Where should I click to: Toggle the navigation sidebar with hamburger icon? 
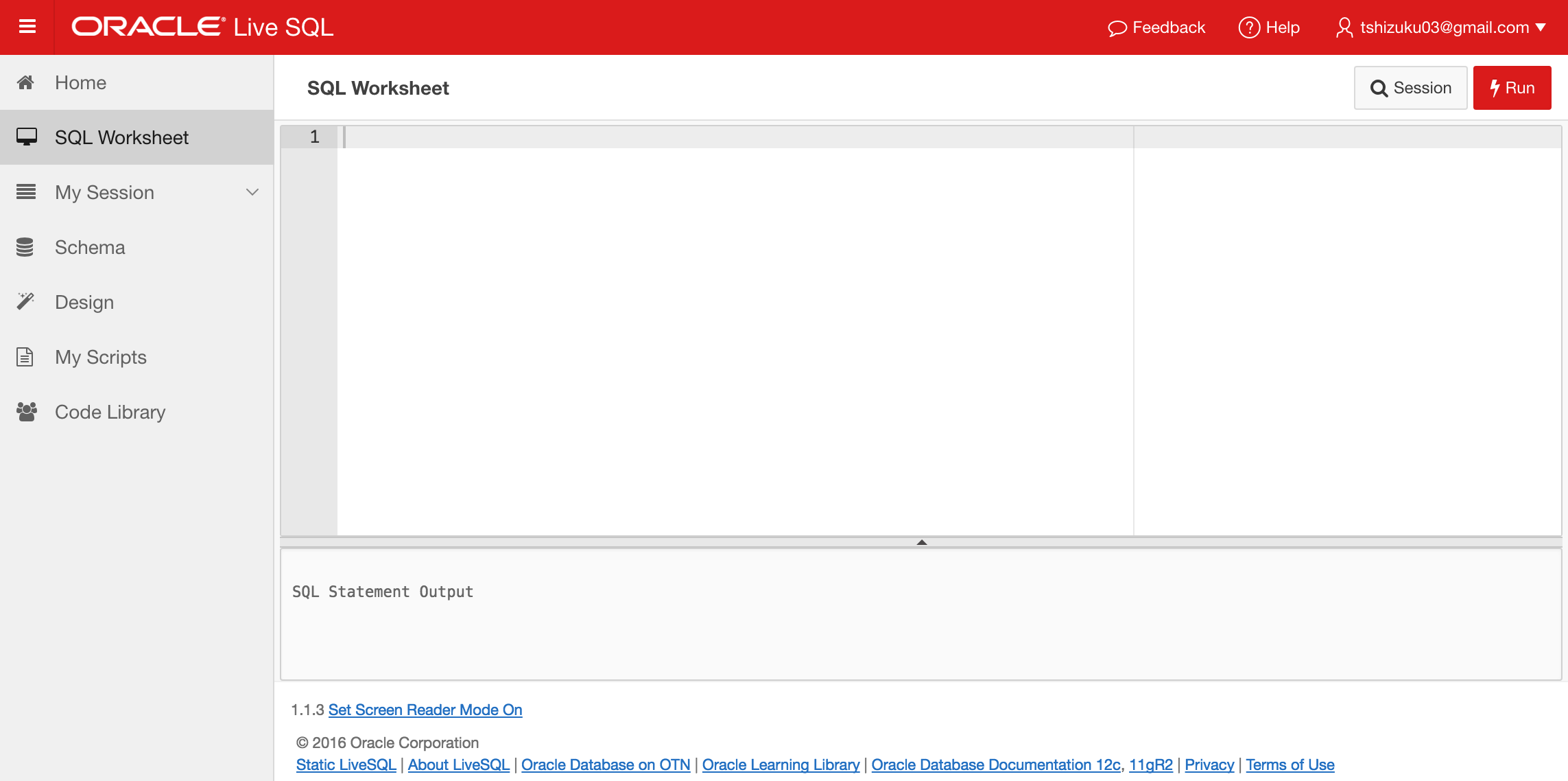point(26,26)
